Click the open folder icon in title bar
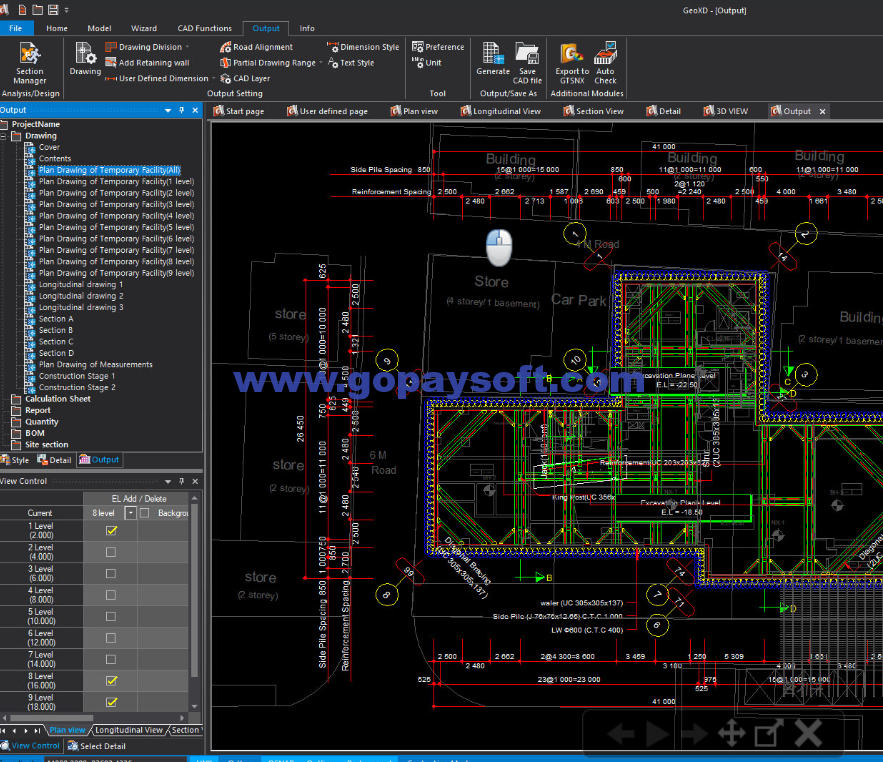The image size is (883, 762). click(x=37, y=10)
